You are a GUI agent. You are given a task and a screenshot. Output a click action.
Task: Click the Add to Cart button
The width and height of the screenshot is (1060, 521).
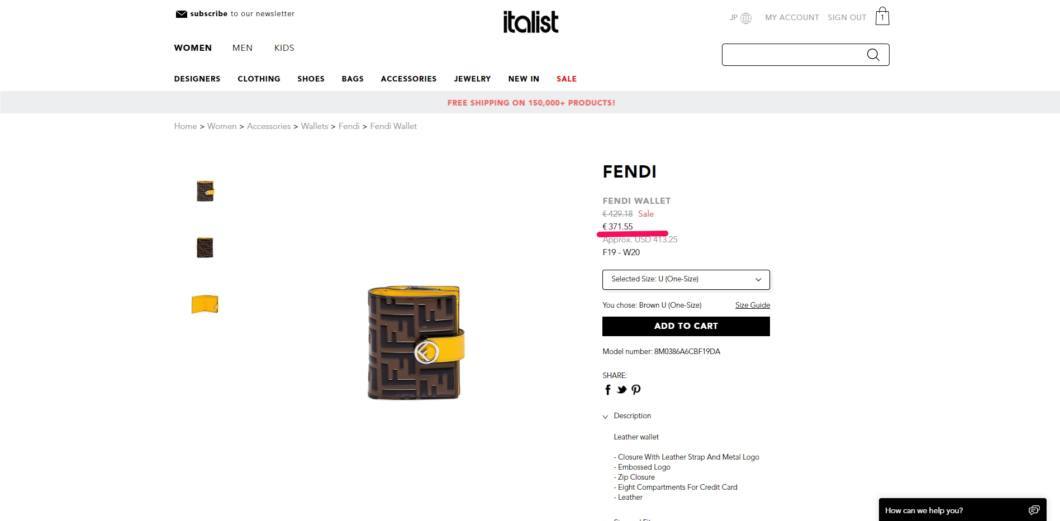click(685, 326)
